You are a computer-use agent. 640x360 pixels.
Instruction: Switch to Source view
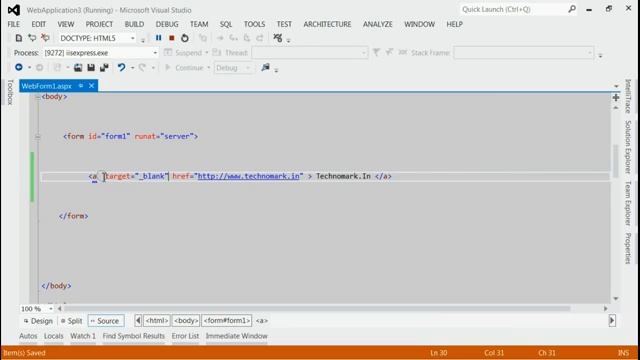tap(106, 321)
